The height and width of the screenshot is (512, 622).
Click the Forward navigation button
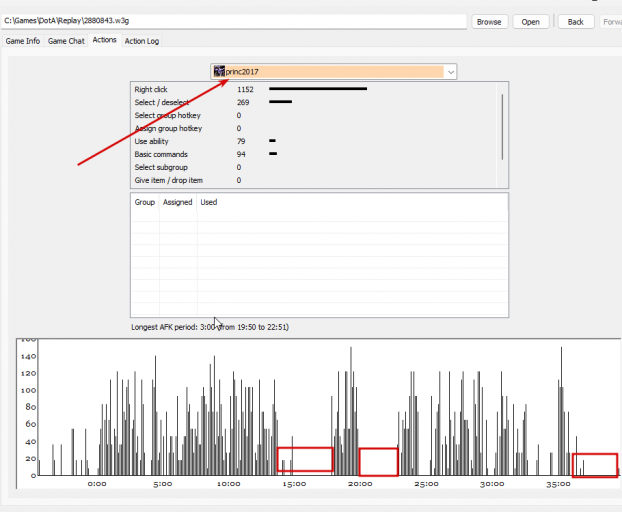pyautogui.click(x=611, y=22)
